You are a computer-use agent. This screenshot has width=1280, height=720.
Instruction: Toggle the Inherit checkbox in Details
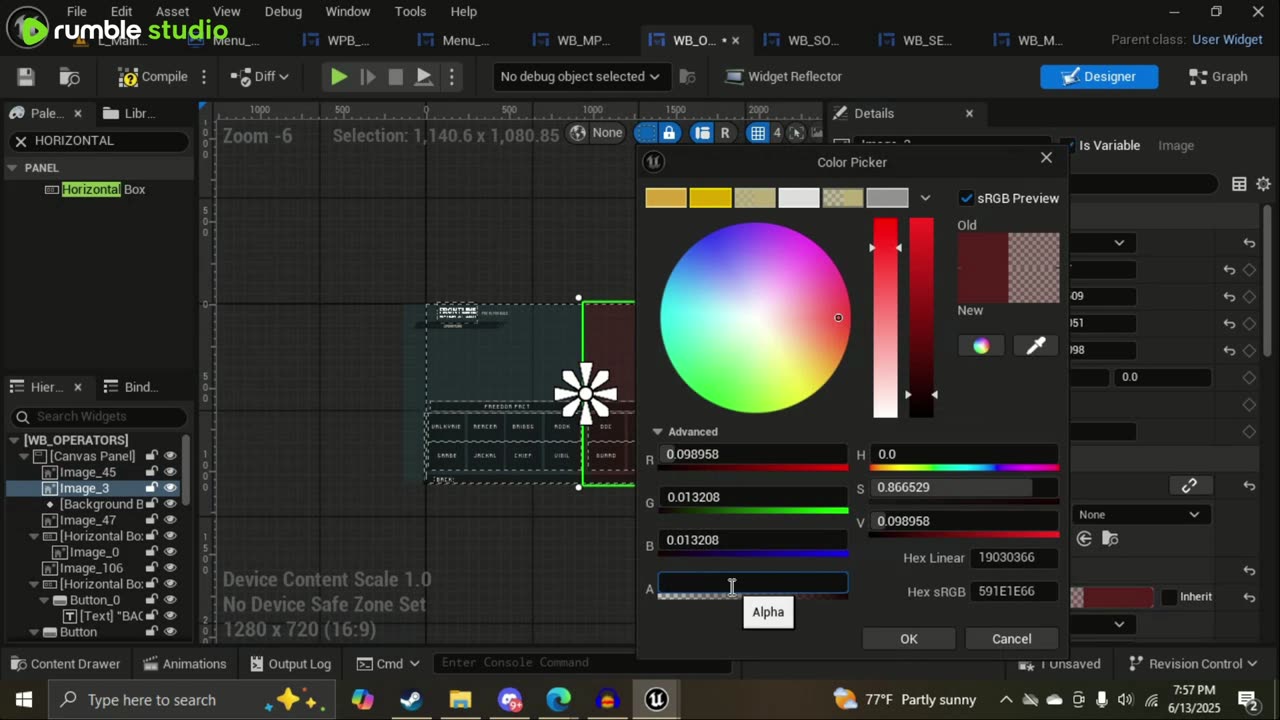(x=1169, y=597)
